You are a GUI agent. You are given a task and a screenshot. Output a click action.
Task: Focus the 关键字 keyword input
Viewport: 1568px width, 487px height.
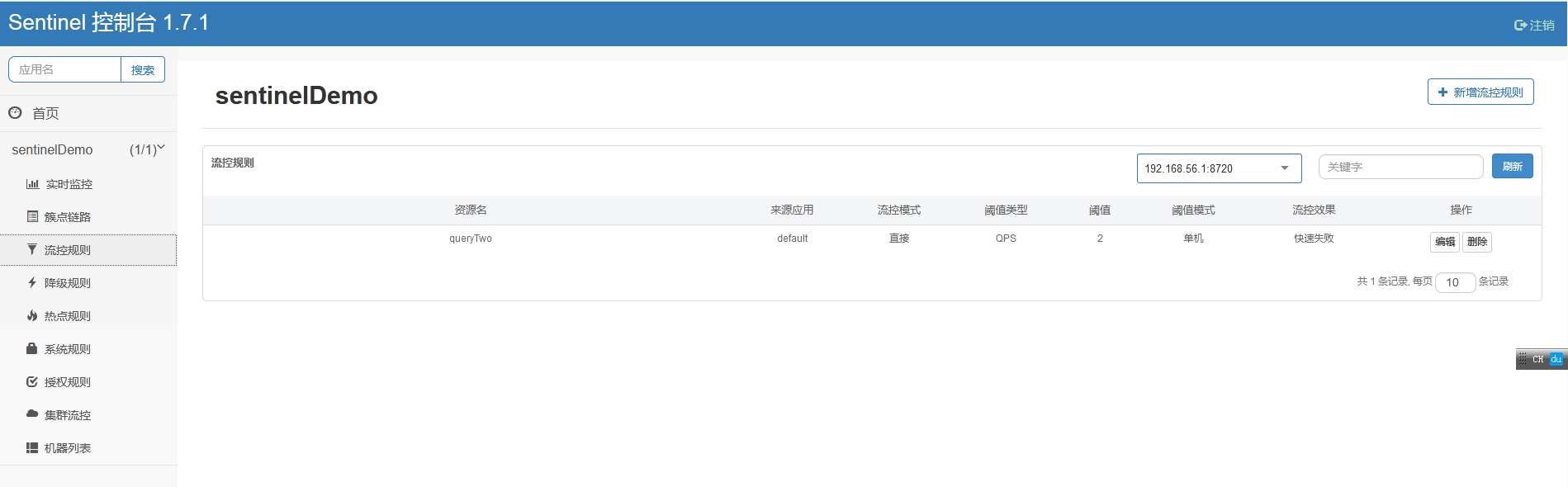[x=1400, y=167]
